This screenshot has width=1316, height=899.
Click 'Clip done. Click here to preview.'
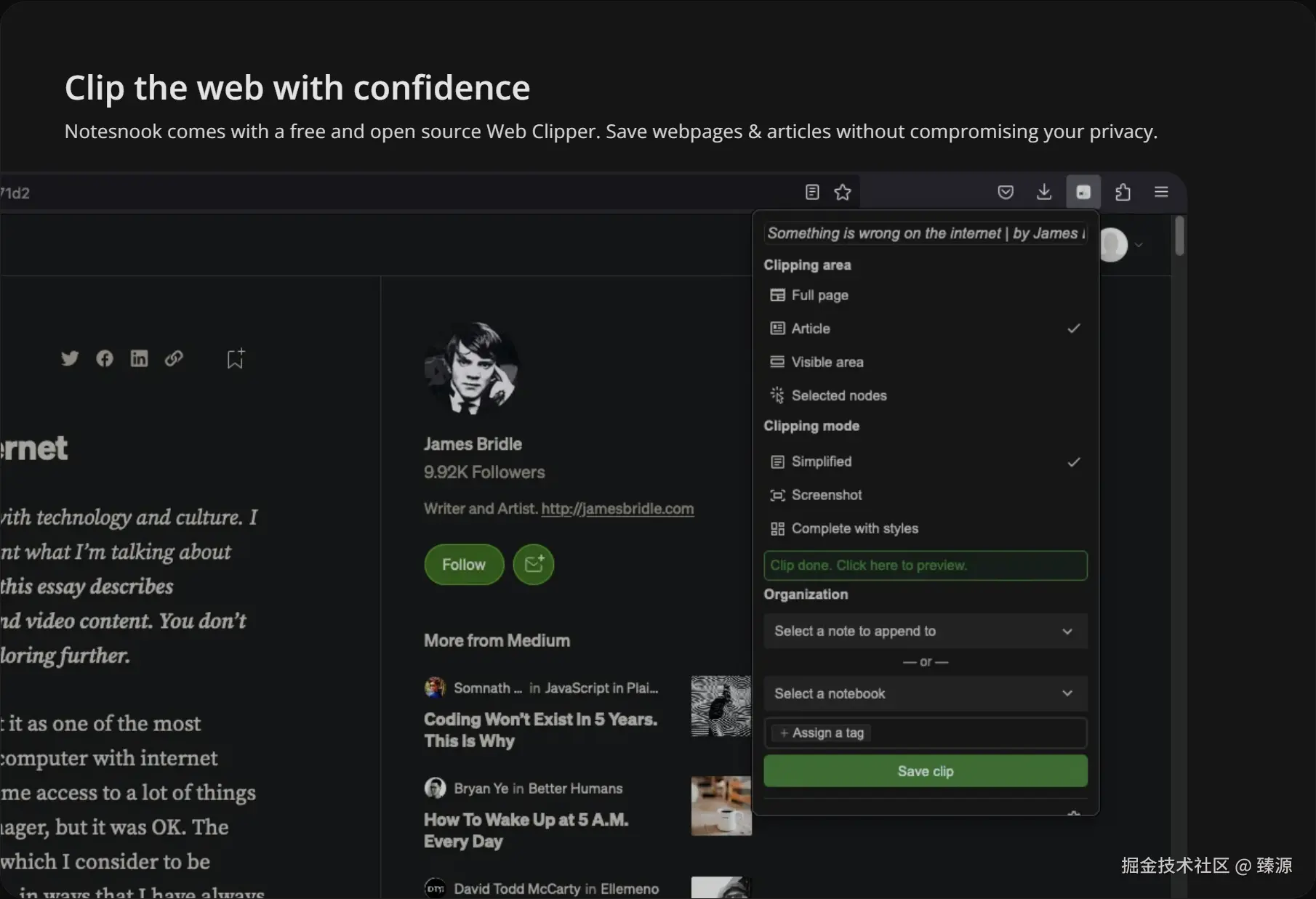point(926,565)
